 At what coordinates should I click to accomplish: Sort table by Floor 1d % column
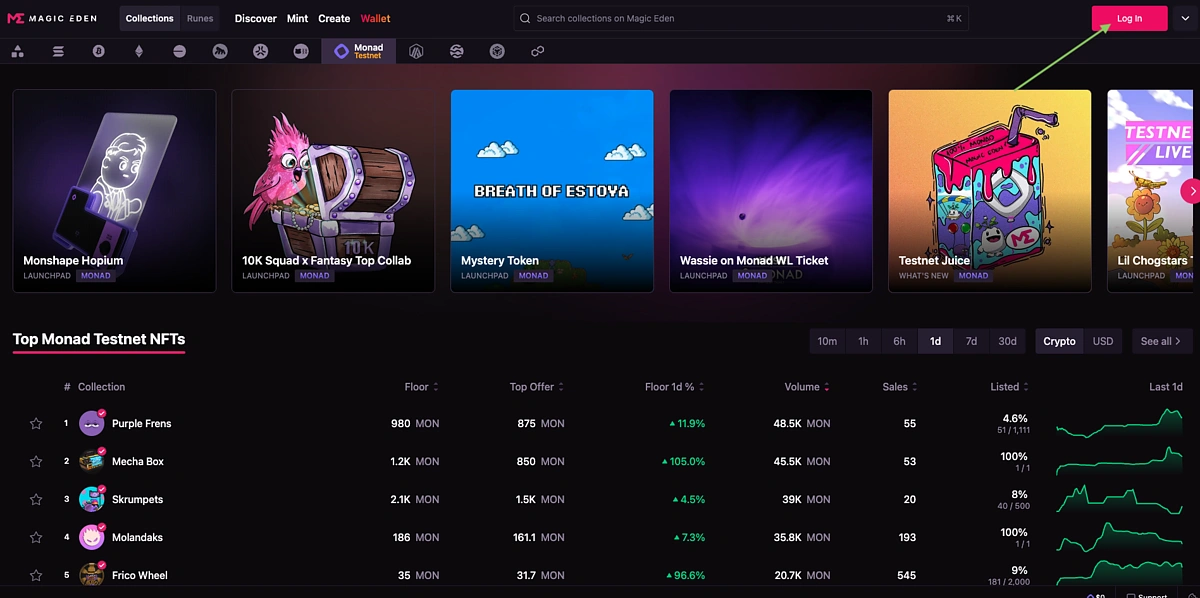coord(675,387)
